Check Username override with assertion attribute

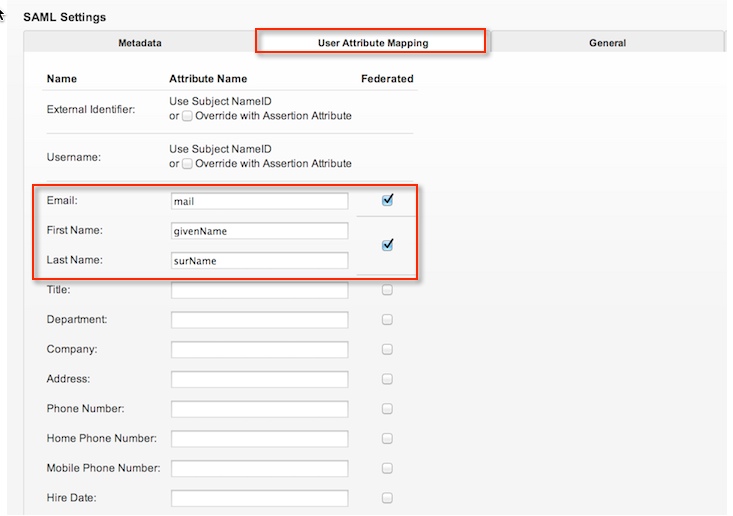188,164
